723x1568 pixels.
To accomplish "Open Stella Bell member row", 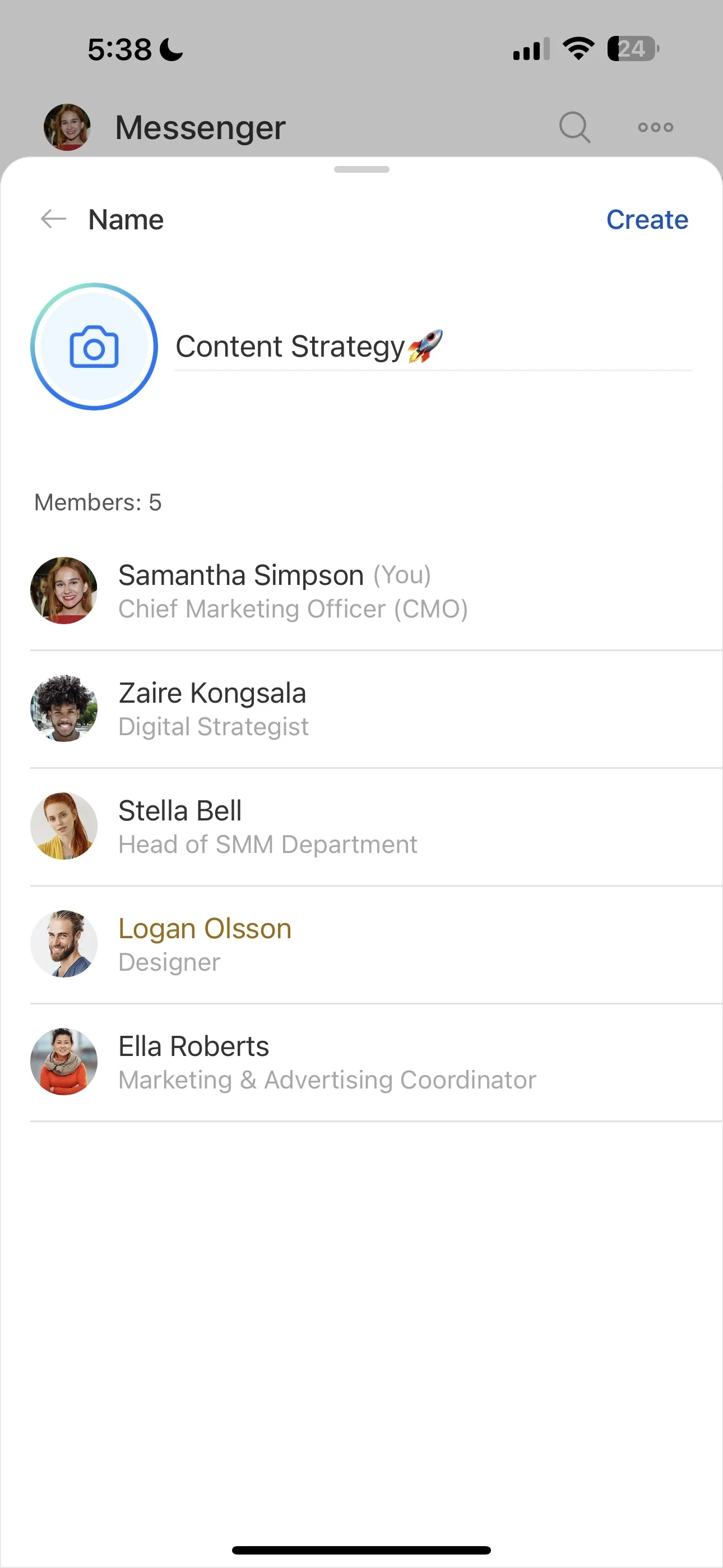I will 361,827.
